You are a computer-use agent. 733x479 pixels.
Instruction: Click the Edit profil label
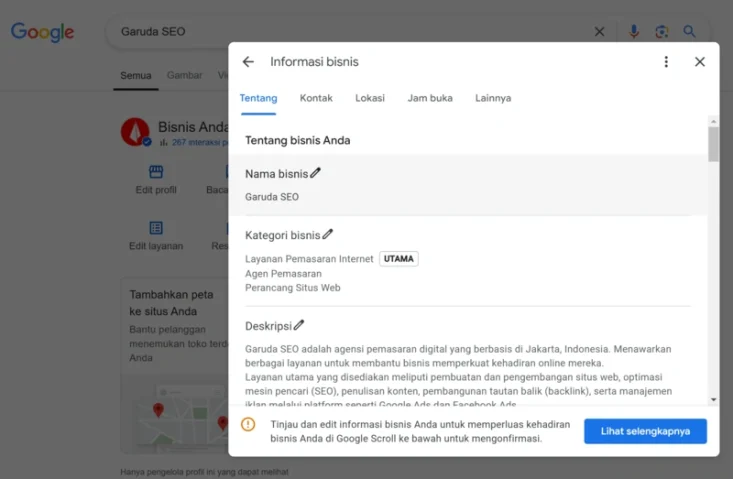click(156, 190)
